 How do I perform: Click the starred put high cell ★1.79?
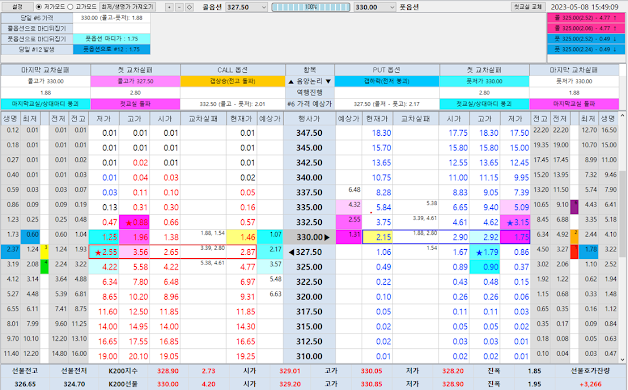pos(484,252)
